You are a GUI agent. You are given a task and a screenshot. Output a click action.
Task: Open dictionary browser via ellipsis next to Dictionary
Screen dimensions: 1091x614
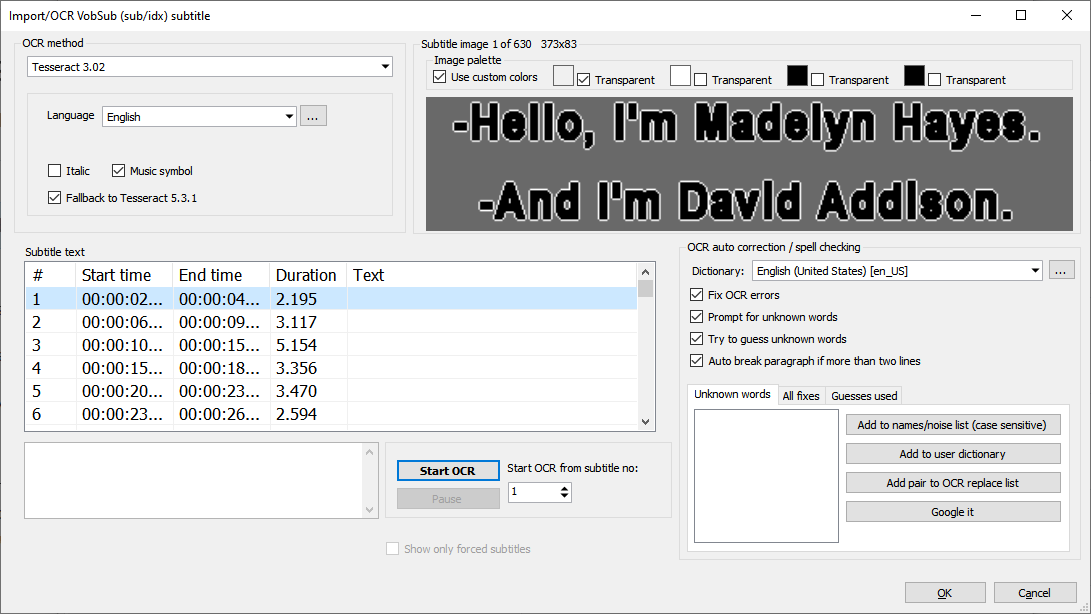(x=1062, y=269)
